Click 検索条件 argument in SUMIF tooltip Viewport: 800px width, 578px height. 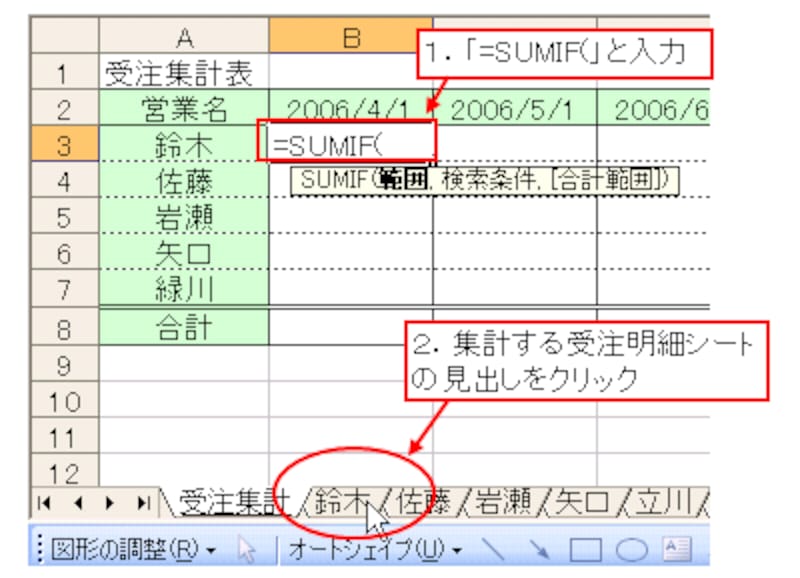tap(488, 181)
